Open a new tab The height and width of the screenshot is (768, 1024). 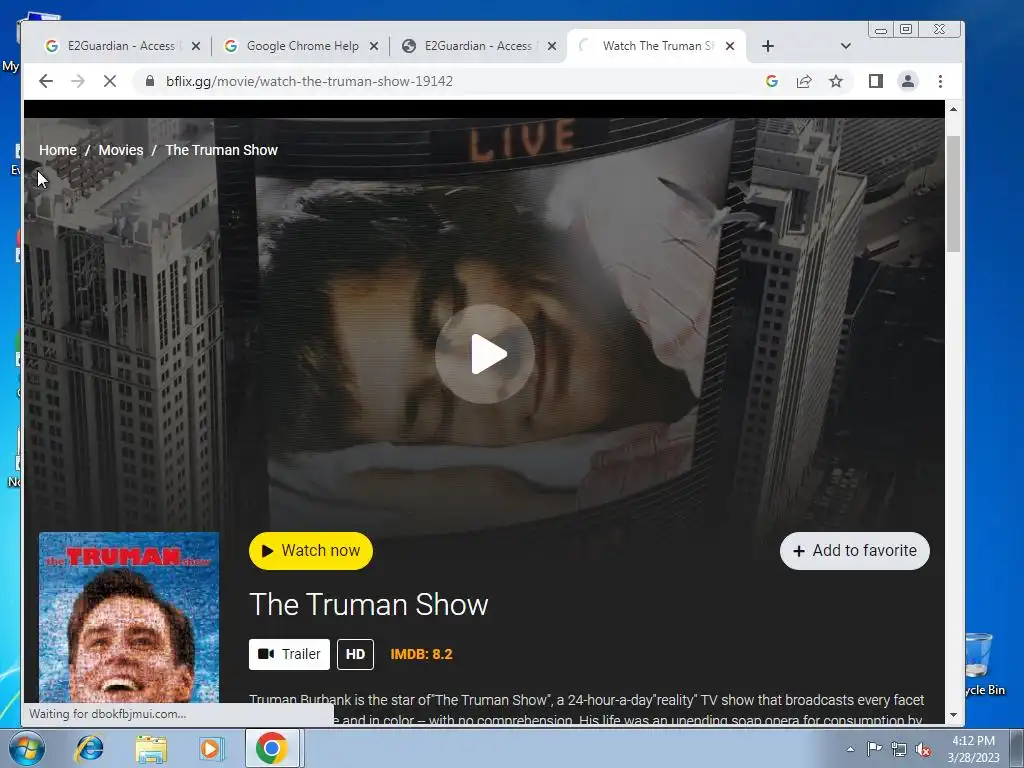click(x=768, y=46)
